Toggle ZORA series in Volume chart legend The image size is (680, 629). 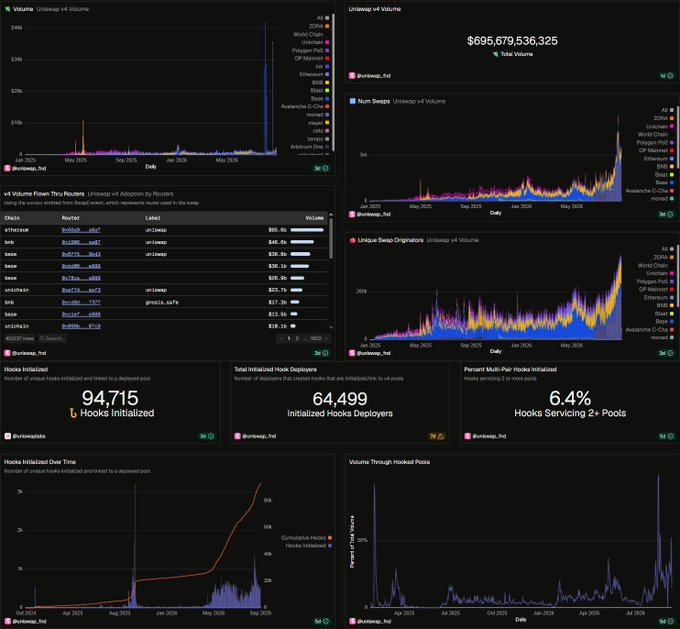click(319, 26)
